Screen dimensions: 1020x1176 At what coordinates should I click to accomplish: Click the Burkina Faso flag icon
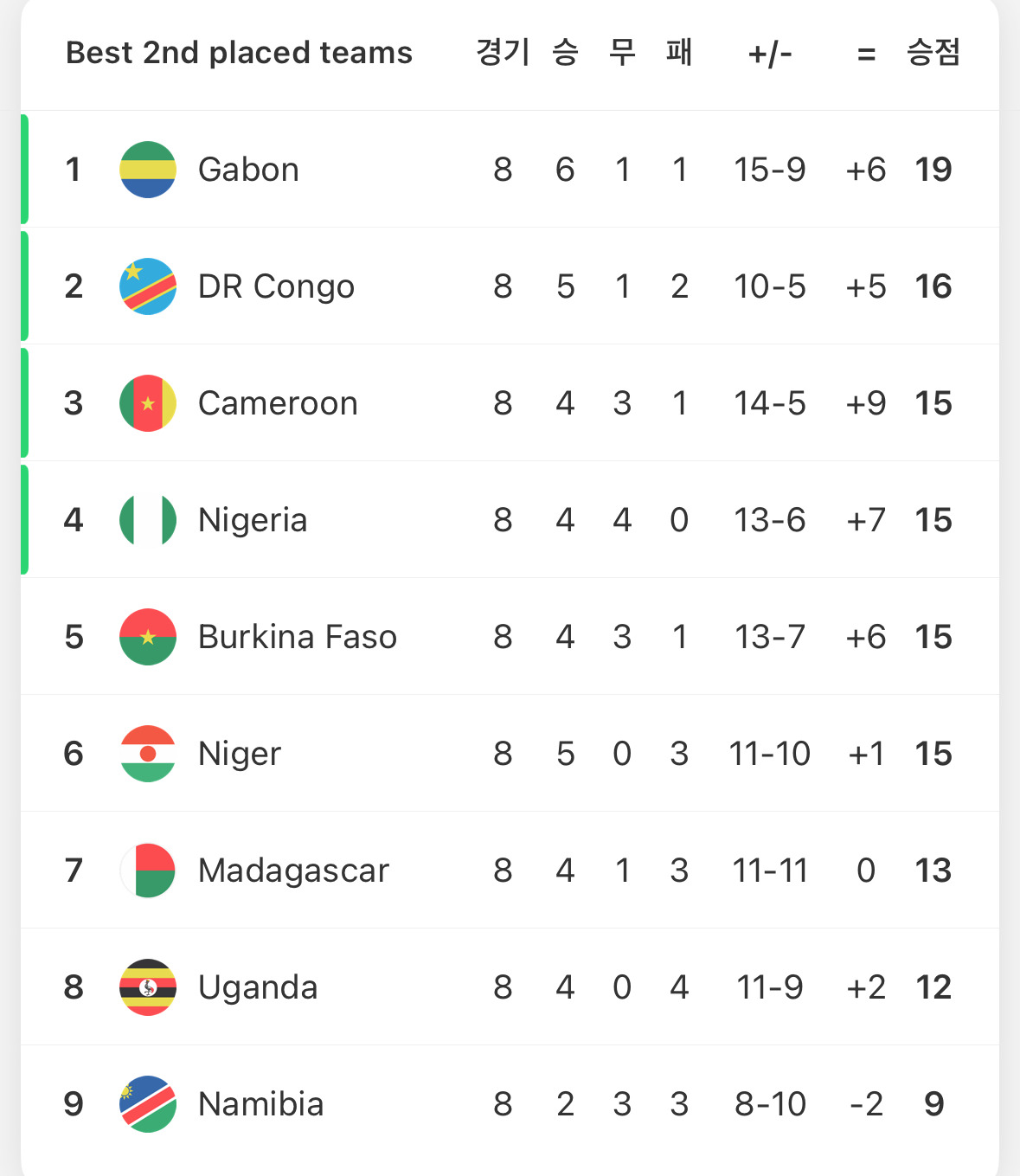coord(148,637)
